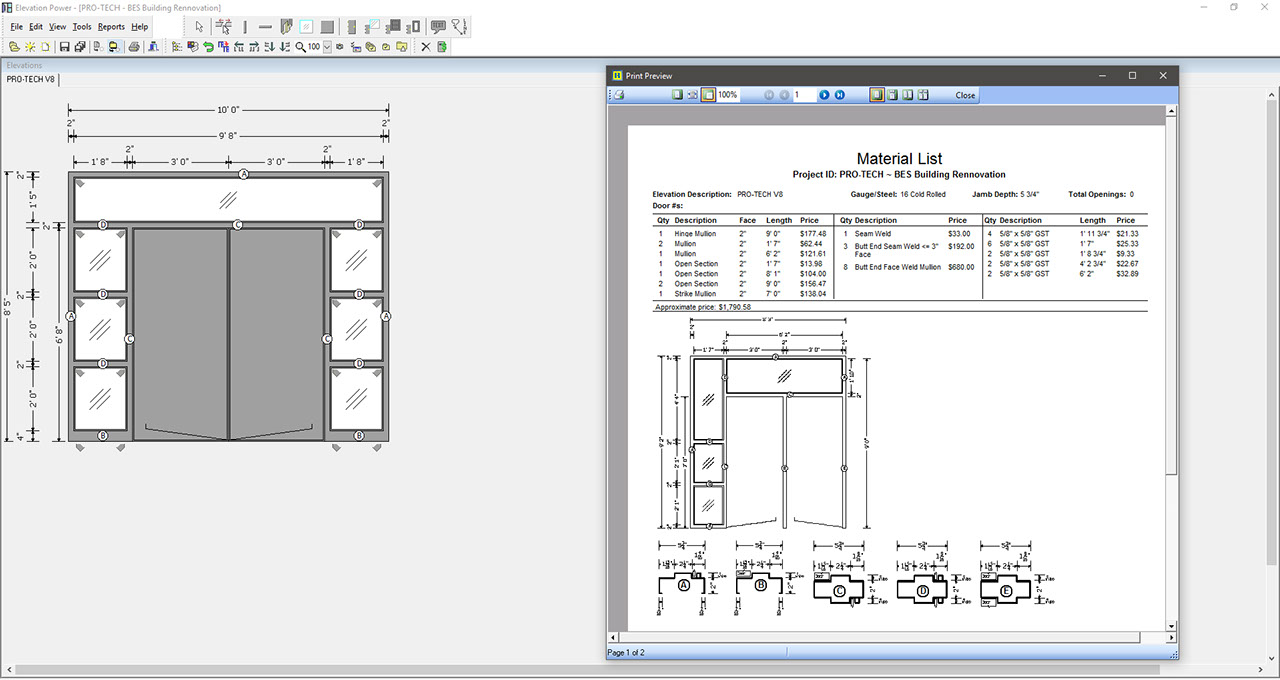The height and width of the screenshot is (680, 1280).
Task: Click the printer icon in main toolbar
Action: 134,47
